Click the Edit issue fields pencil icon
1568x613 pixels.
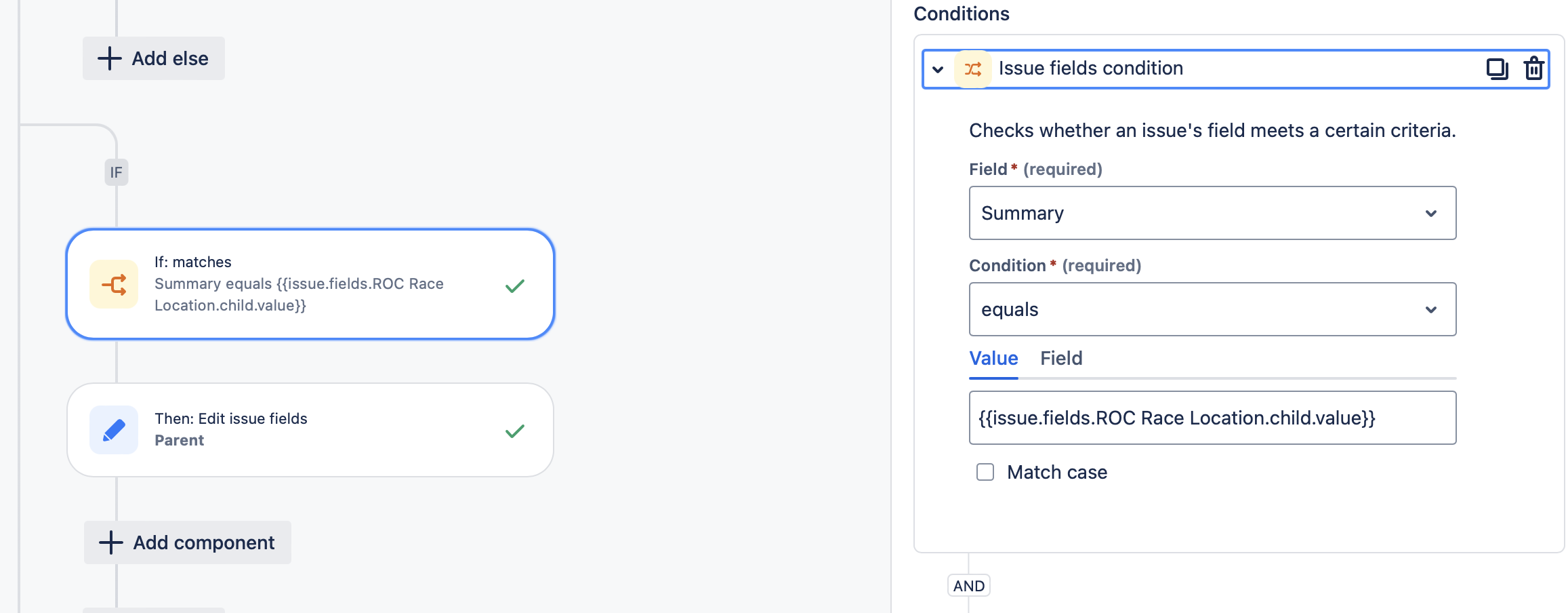point(114,429)
